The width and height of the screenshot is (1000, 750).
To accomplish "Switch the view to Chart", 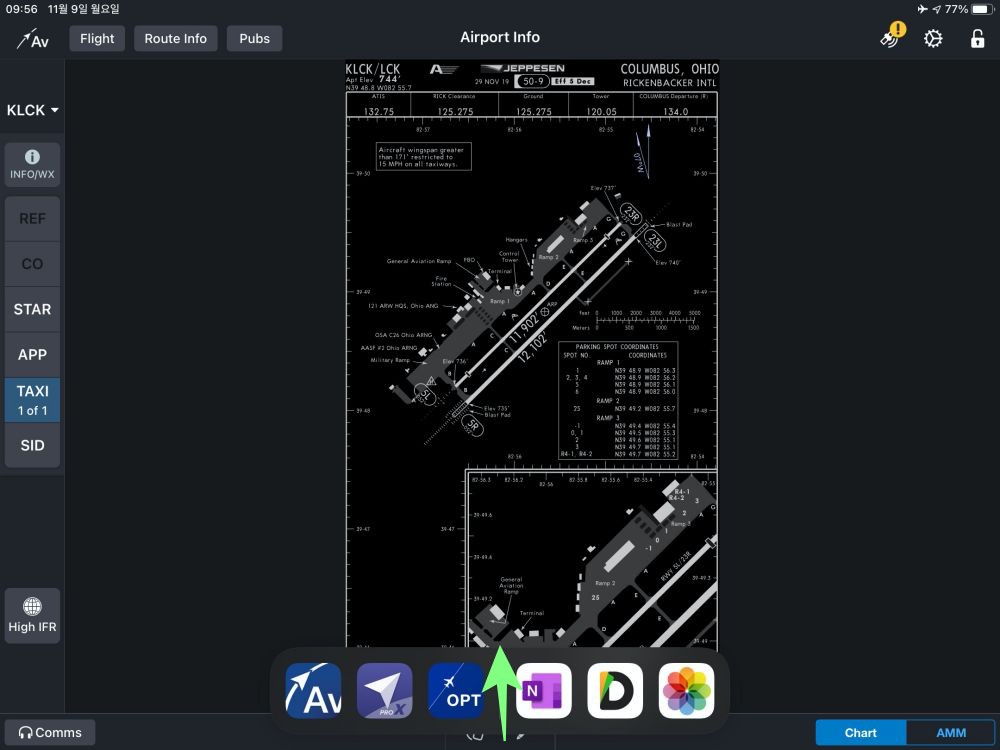I will point(860,733).
